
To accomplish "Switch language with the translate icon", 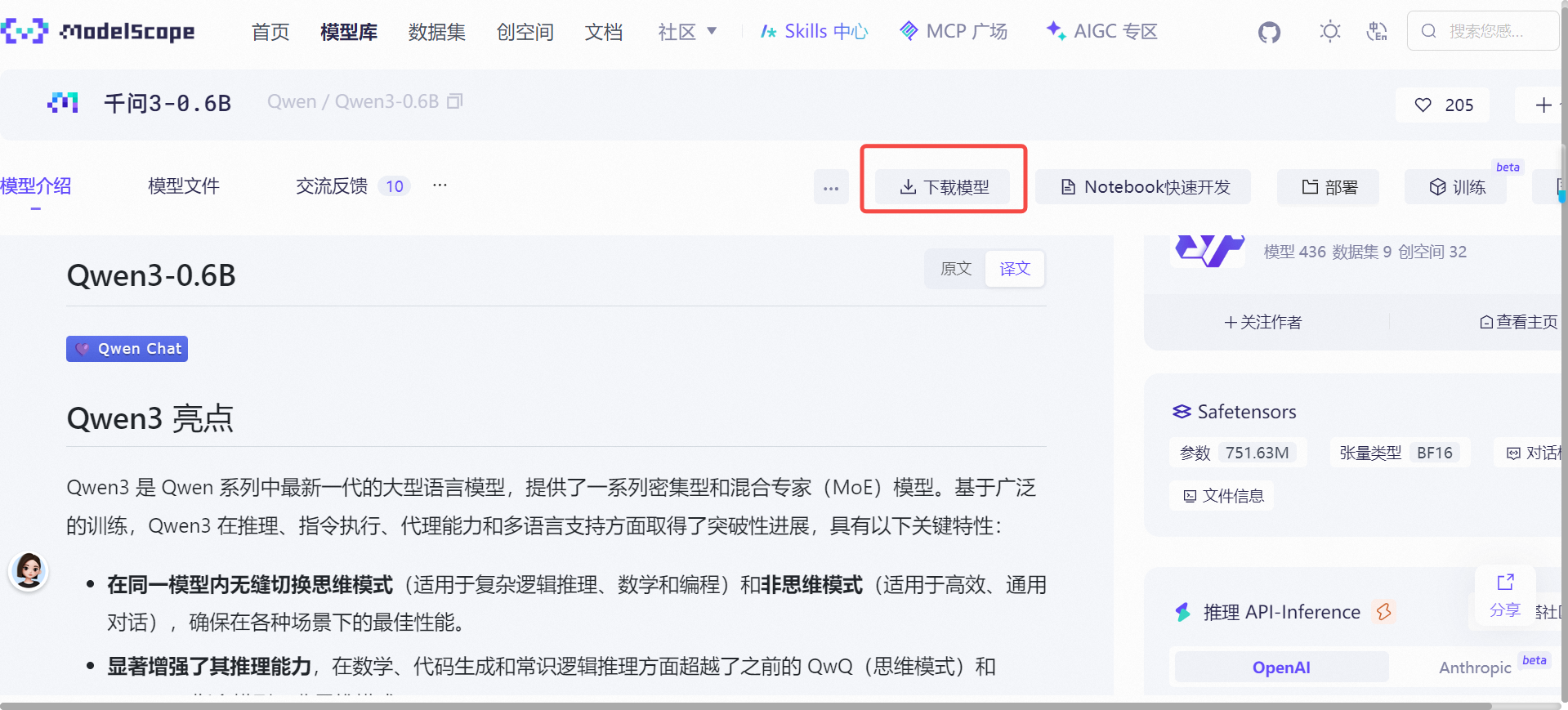I will click(x=1377, y=32).
